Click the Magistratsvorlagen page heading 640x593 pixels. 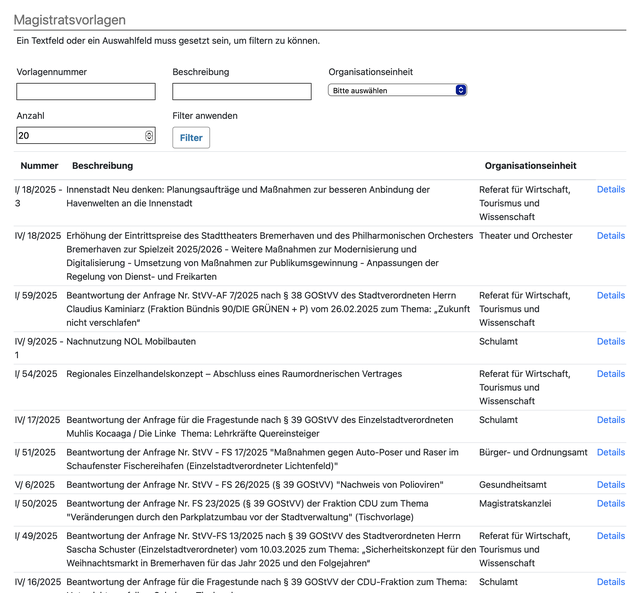tap(70, 20)
